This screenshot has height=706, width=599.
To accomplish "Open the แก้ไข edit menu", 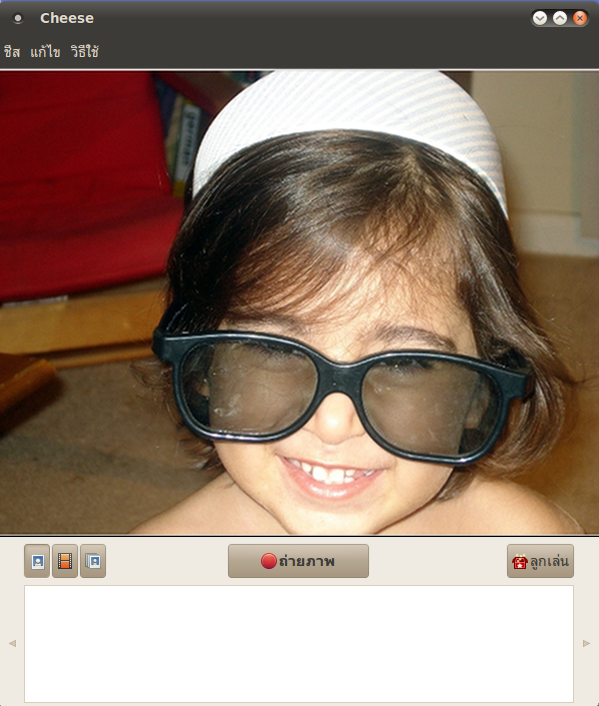I will pos(45,52).
